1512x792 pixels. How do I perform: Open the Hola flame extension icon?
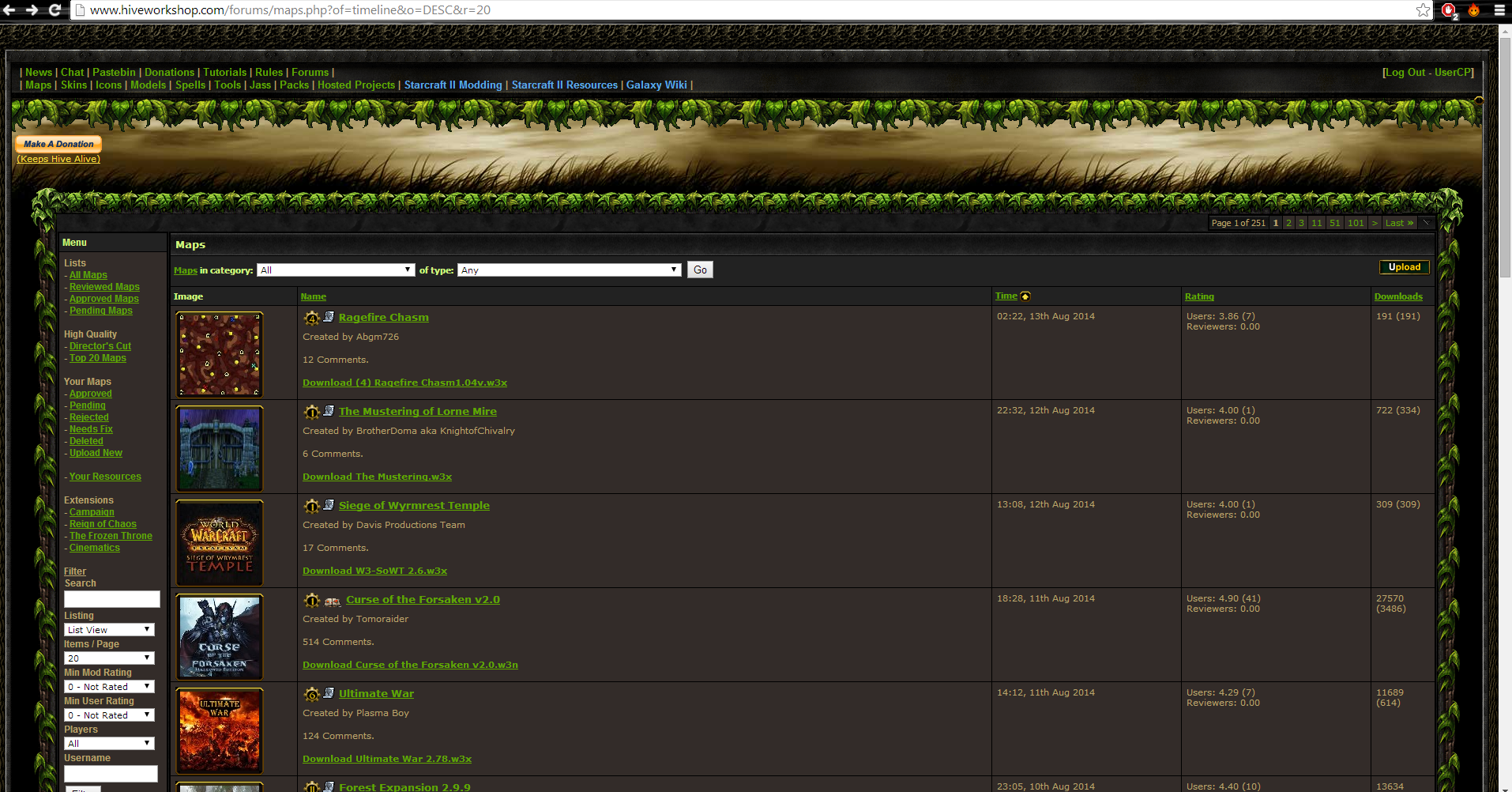pyautogui.click(x=1474, y=9)
